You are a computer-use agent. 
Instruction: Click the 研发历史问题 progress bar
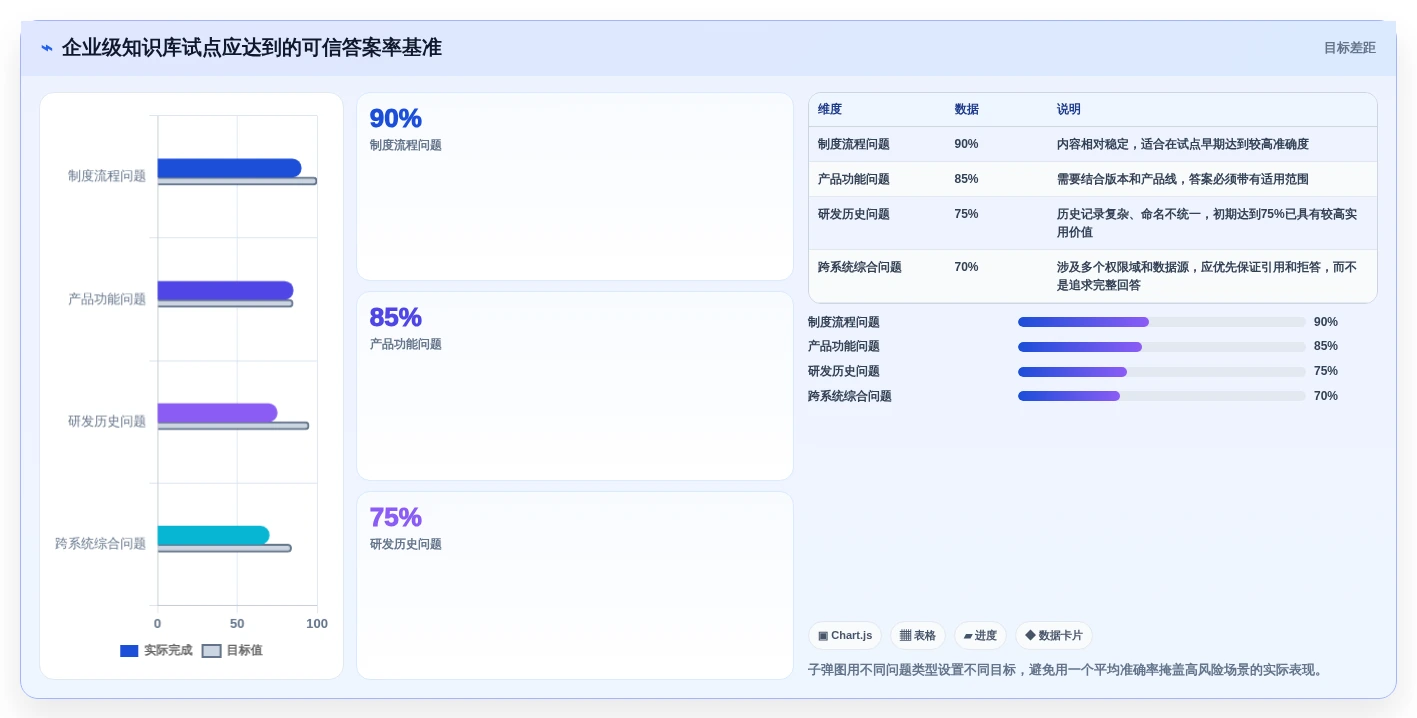pos(1162,372)
